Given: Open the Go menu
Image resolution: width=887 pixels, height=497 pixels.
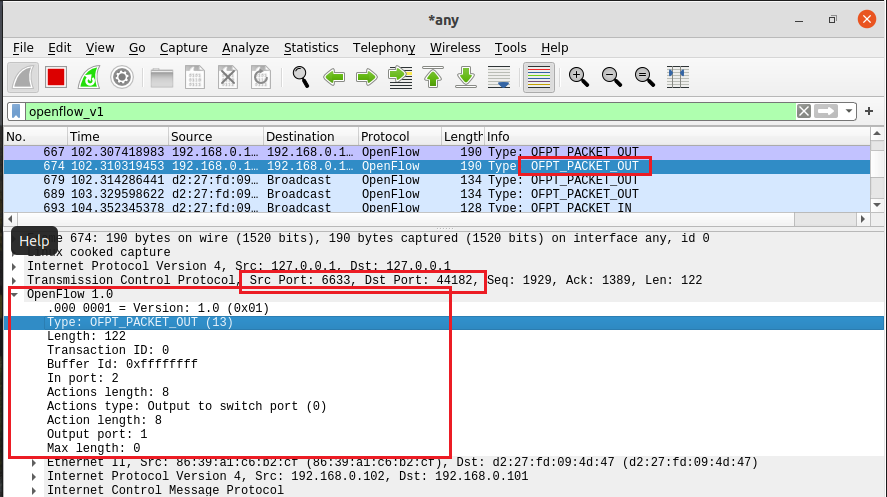Looking at the screenshot, I should pos(137,48).
